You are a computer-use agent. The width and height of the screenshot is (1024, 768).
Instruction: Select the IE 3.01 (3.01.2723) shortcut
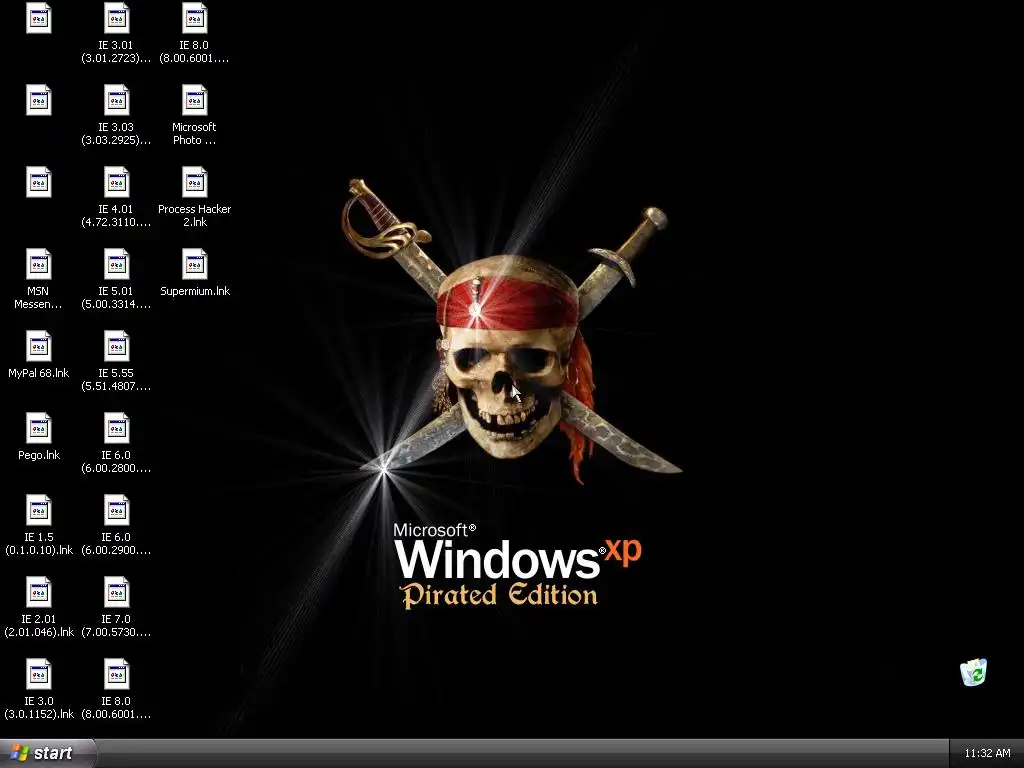116,18
